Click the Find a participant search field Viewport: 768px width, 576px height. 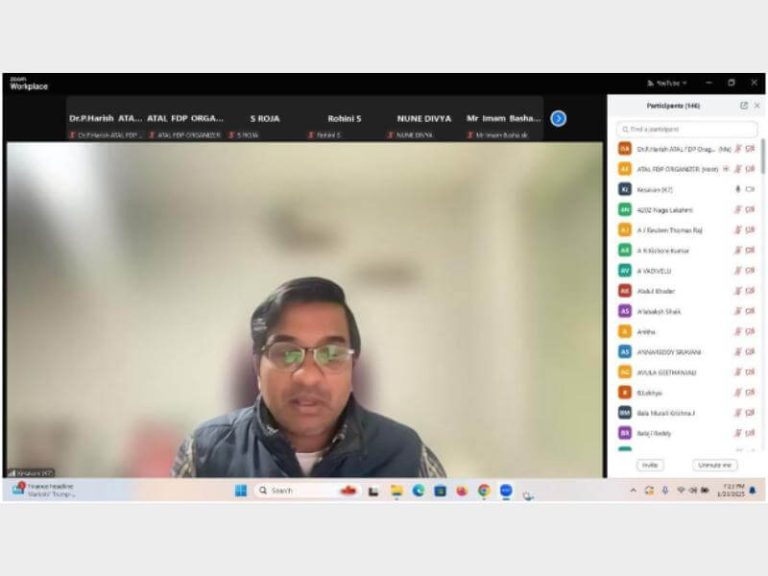[688, 129]
